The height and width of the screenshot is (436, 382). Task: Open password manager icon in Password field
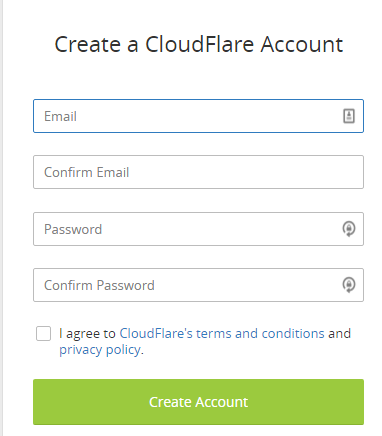coord(349,229)
